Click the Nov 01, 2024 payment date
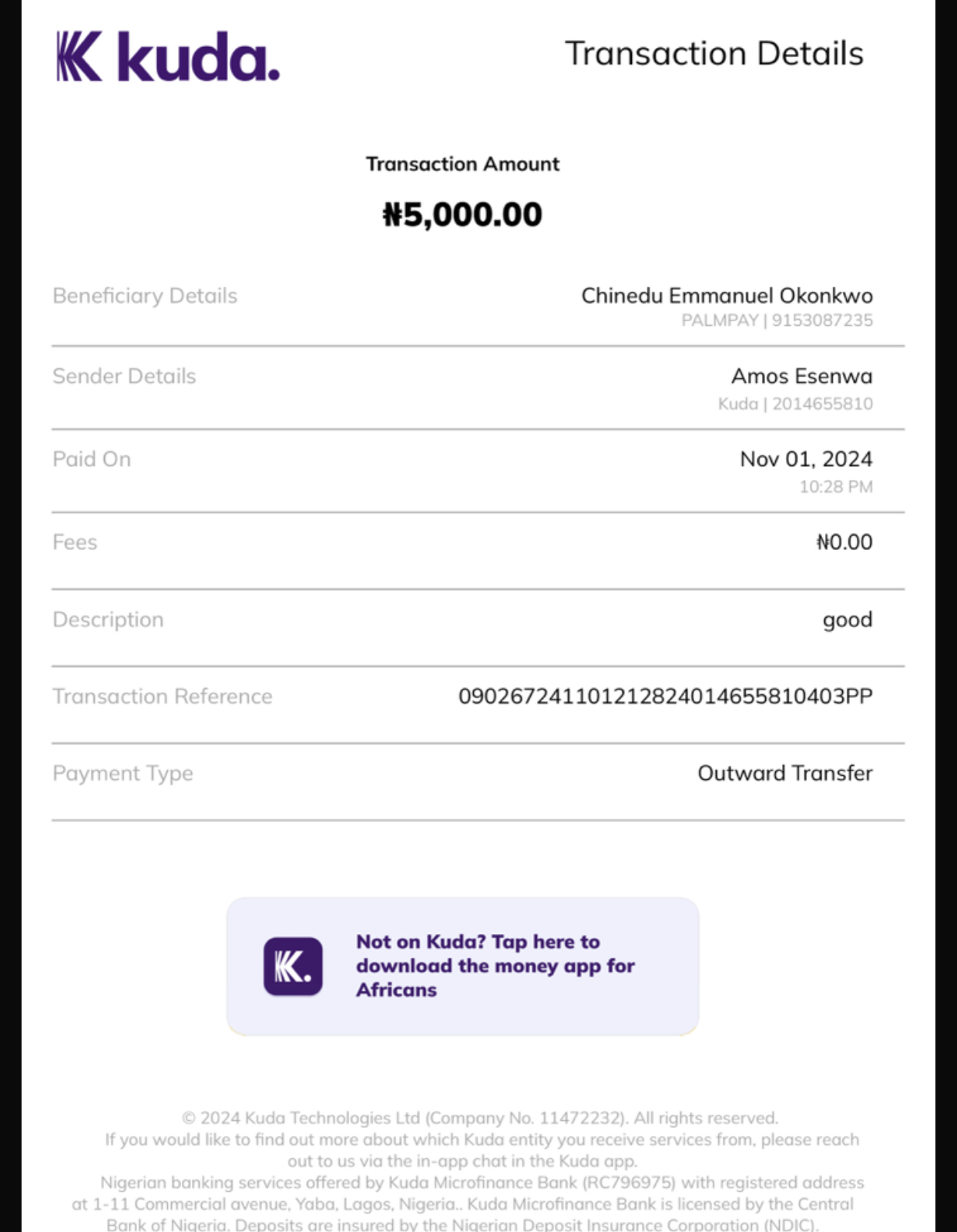 pos(805,459)
